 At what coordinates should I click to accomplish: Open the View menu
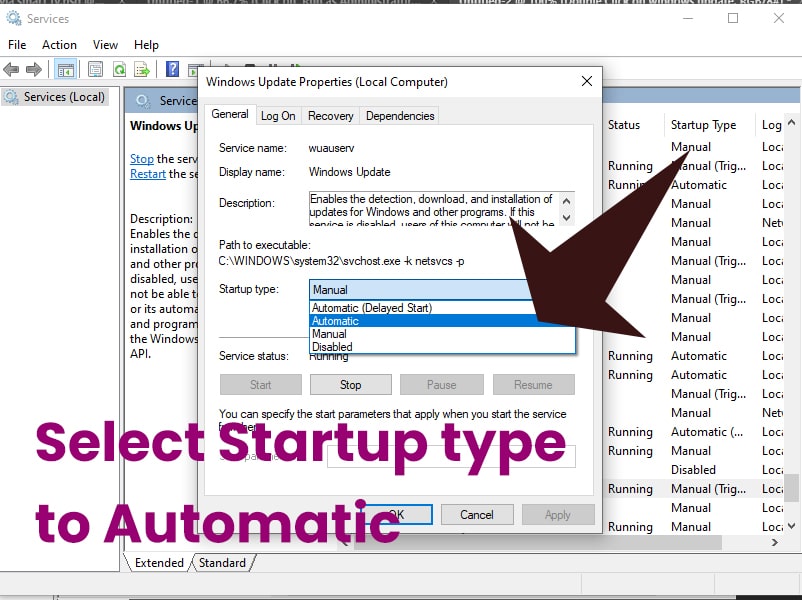pyautogui.click(x=105, y=45)
